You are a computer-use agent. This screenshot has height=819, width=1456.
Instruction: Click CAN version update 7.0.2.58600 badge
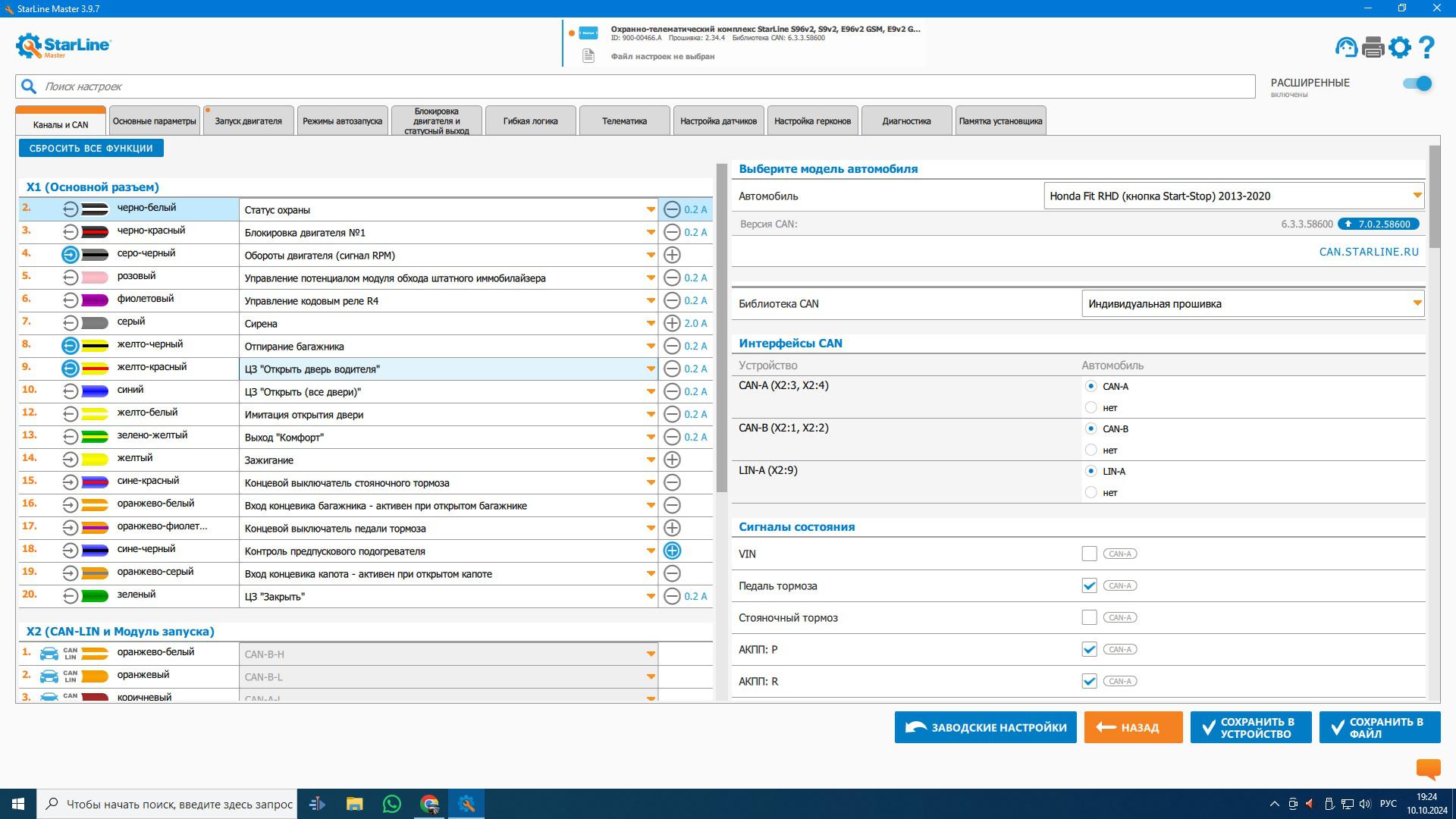[x=1378, y=224]
